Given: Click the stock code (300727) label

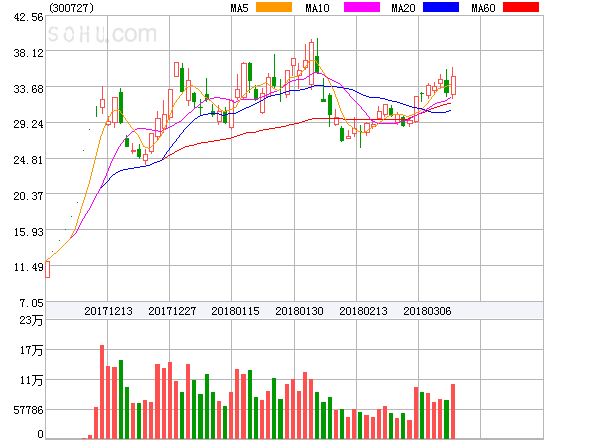Looking at the screenshot, I should point(71,8).
